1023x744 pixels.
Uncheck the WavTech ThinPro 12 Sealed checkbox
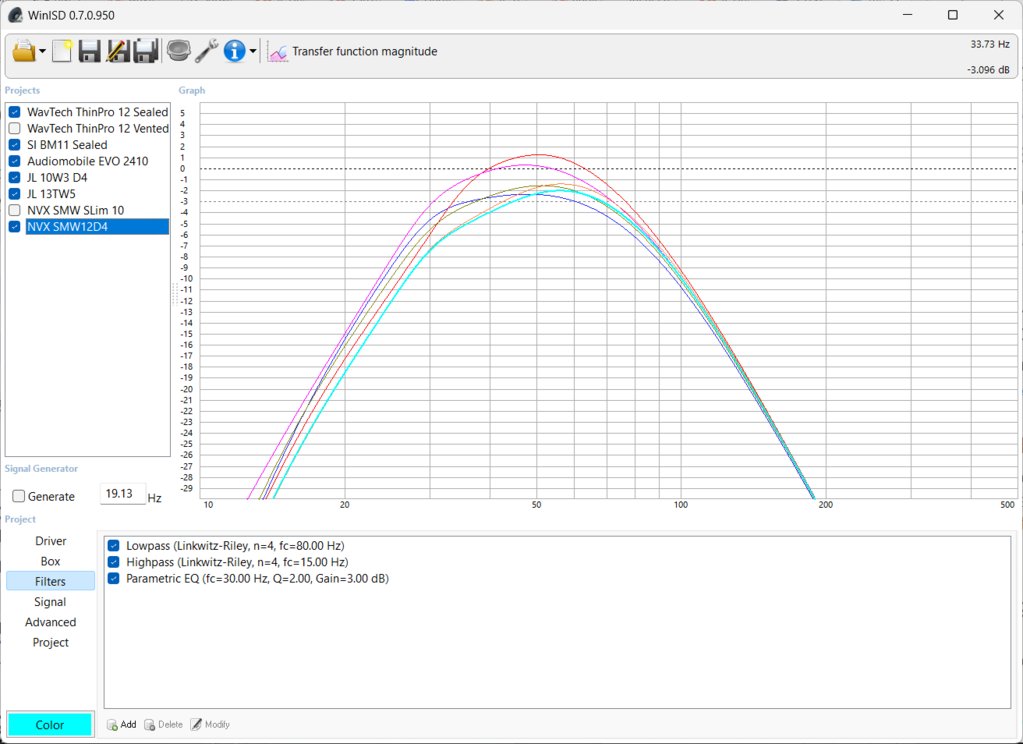14,112
